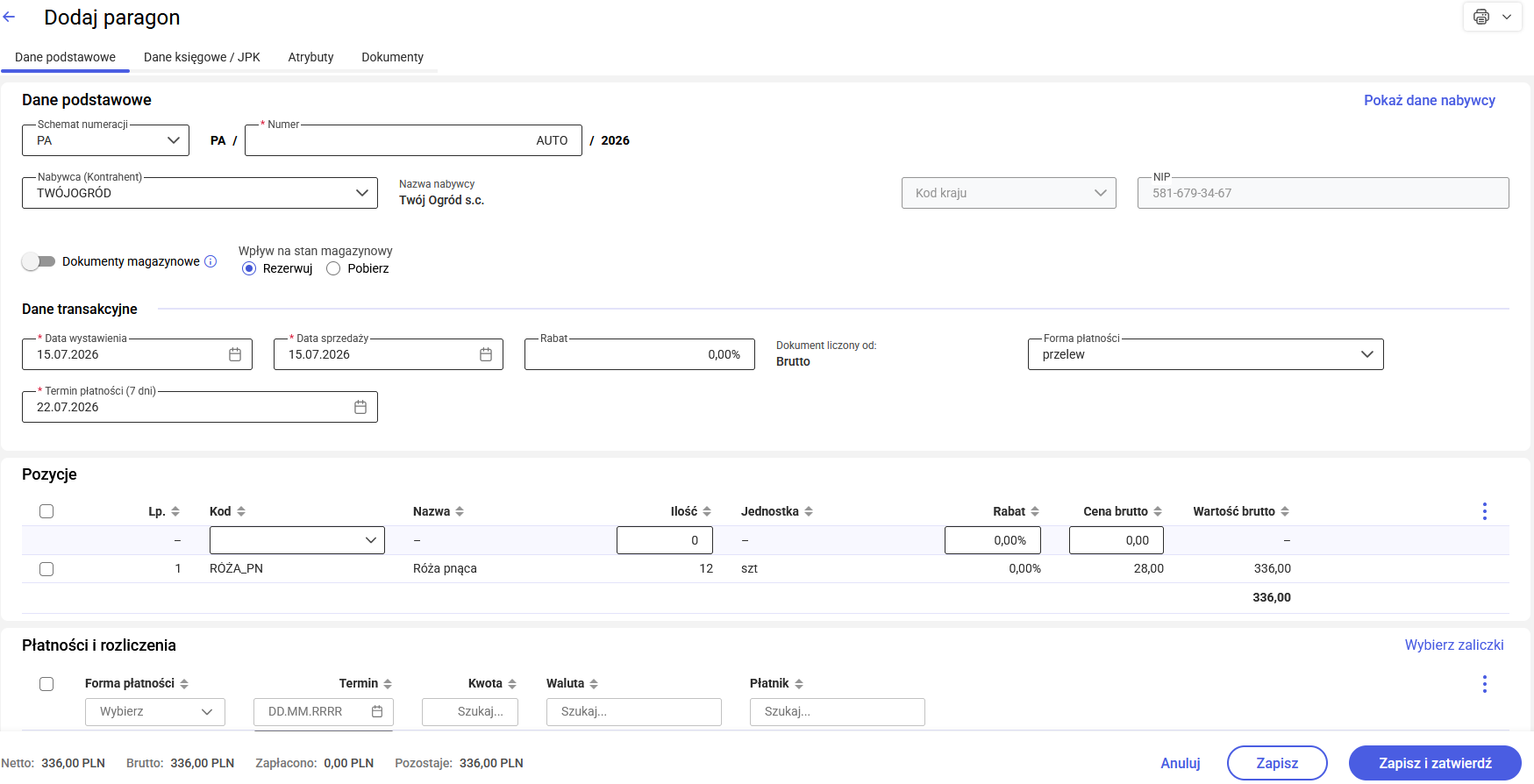Click the Rabat percentage input in transaction data
The image size is (1534, 784).
(x=639, y=354)
